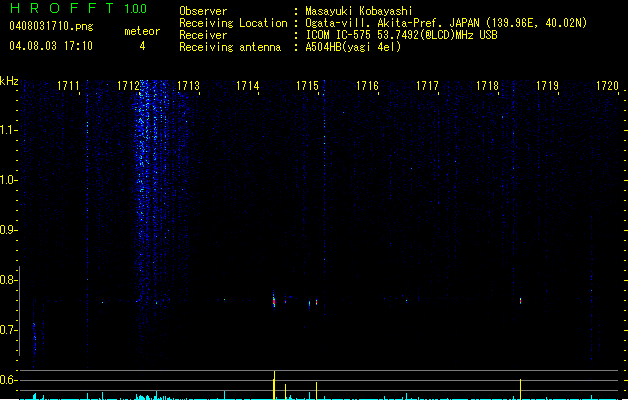Click the 1.0 kHz frequency label
629x400 pixels.
coord(8,180)
